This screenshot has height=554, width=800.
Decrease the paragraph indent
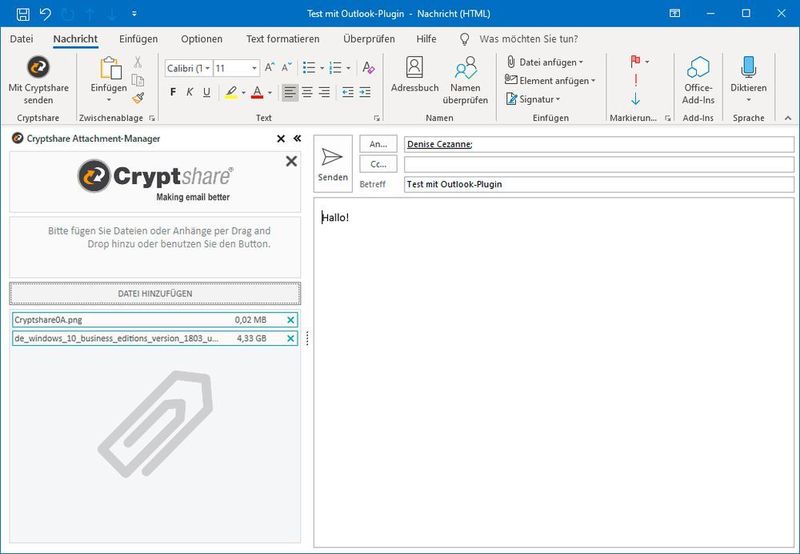pyautogui.click(x=347, y=92)
